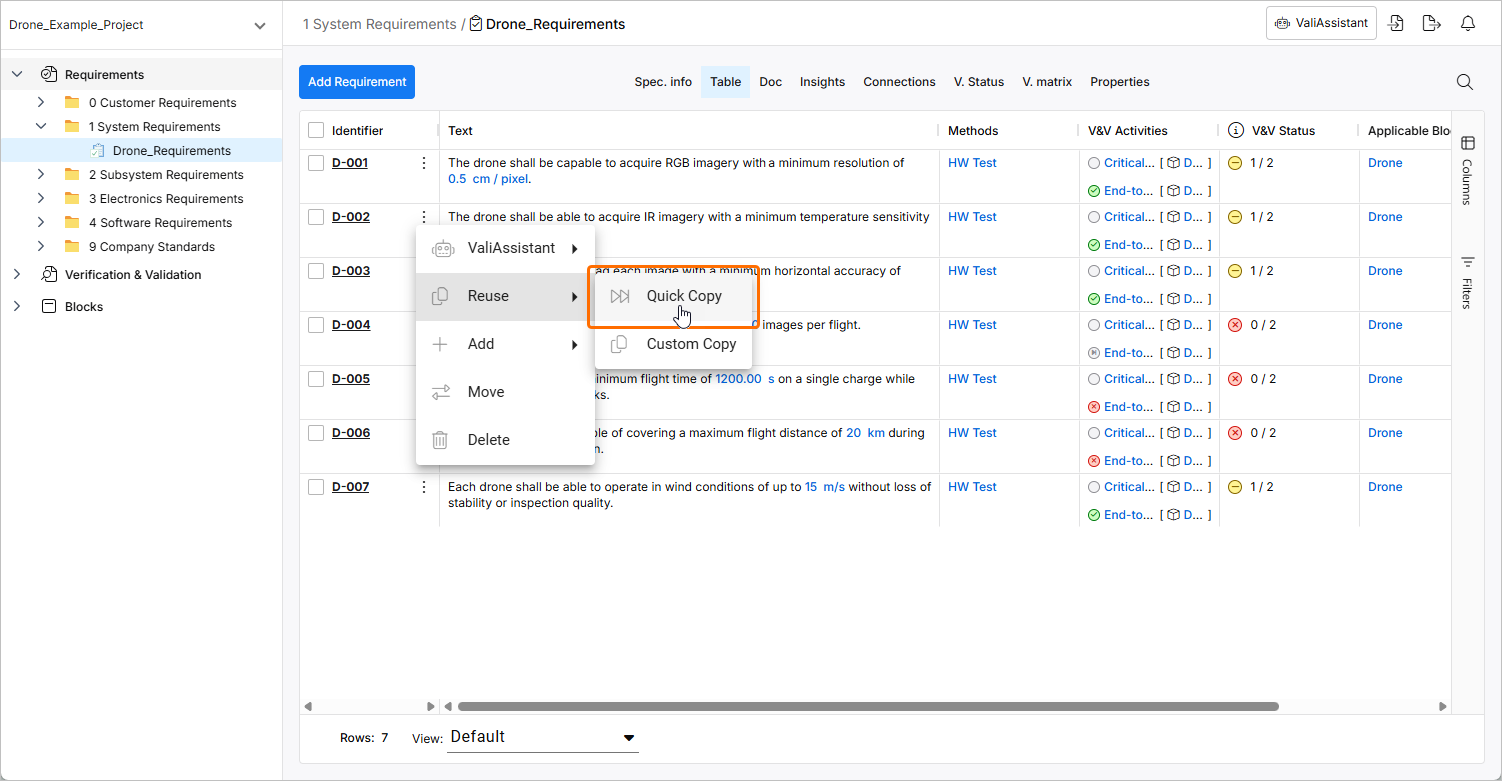Switch to the Insights tab

click(822, 82)
